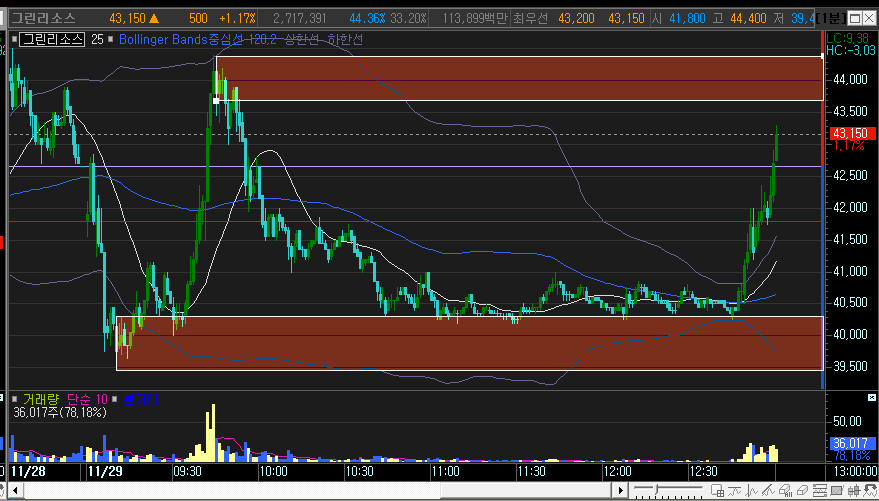This screenshot has width=879, height=501.
Task: Click the 43,200 best ask value
Action: pos(576,18)
